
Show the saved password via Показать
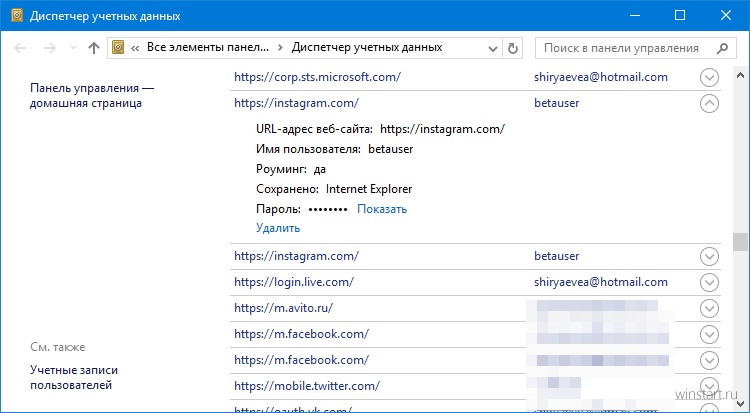pos(382,209)
